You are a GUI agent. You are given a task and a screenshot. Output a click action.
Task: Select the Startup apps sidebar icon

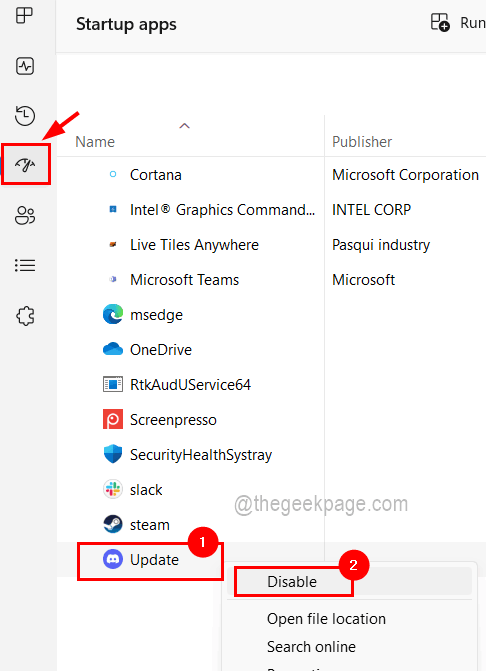(25, 164)
